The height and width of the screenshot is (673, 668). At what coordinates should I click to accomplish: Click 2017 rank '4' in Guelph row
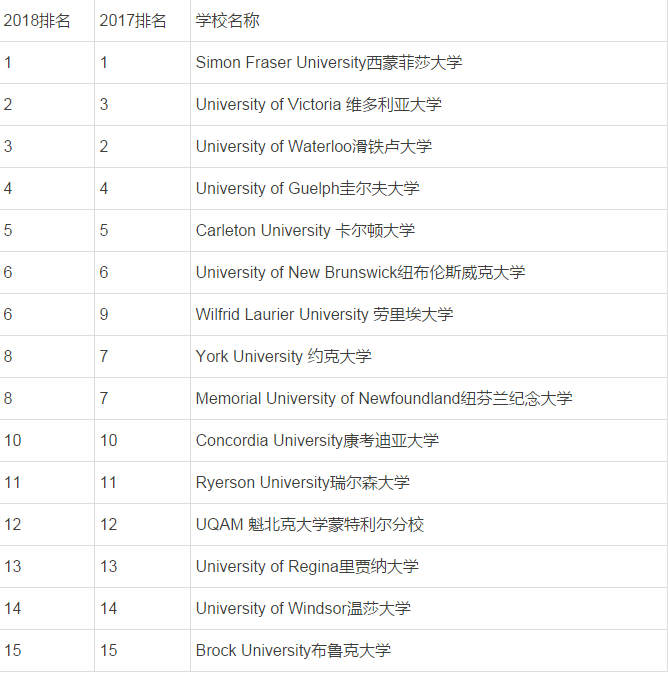(104, 189)
